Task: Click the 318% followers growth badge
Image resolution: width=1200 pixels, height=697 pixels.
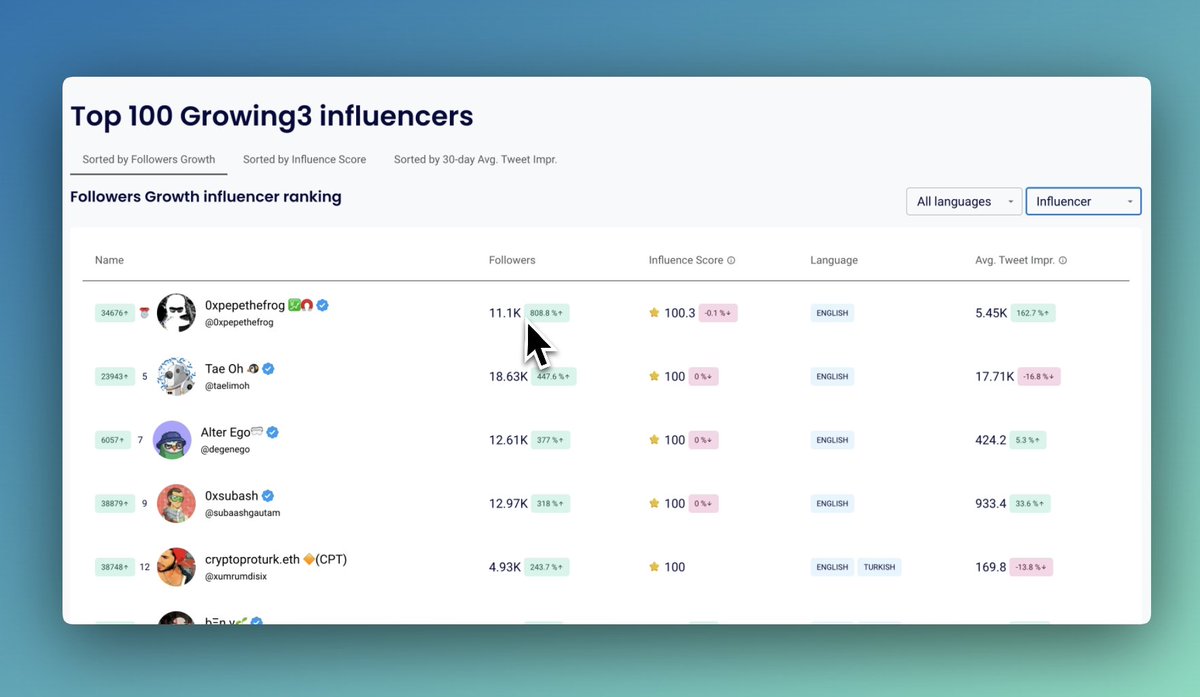Action: (x=550, y=504)
